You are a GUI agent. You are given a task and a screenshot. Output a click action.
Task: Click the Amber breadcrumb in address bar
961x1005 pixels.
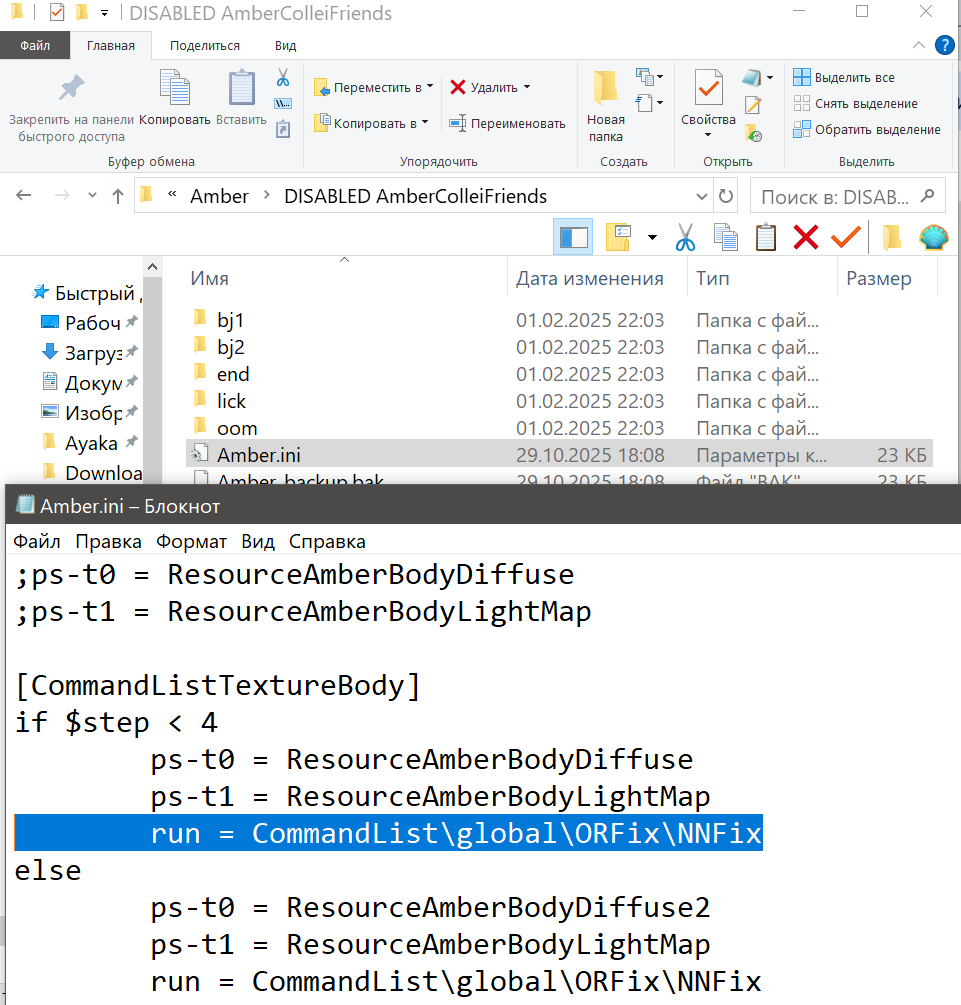click(219, 196)
